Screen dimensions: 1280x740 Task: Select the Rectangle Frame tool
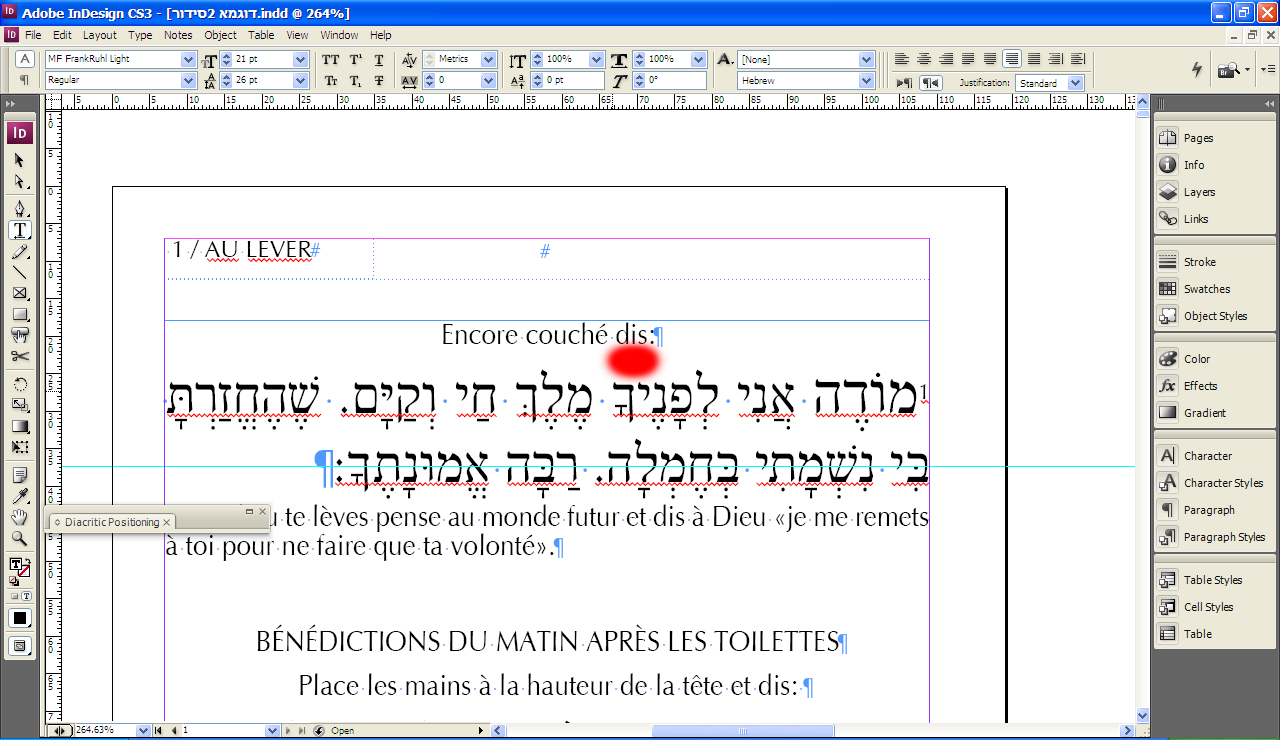(19, 293)
